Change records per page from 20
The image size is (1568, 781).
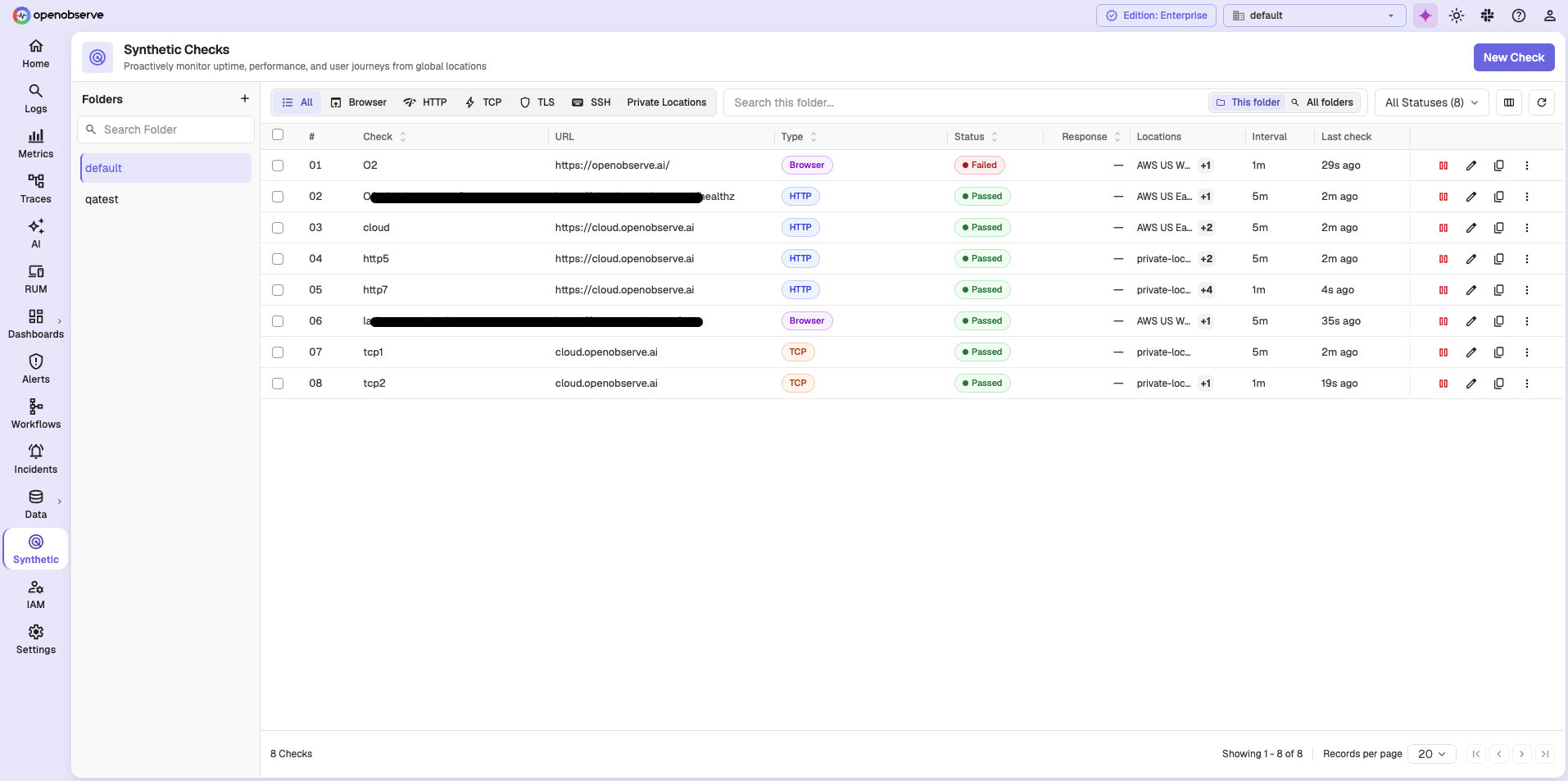pyautogui.click(x=1431, y=754)
